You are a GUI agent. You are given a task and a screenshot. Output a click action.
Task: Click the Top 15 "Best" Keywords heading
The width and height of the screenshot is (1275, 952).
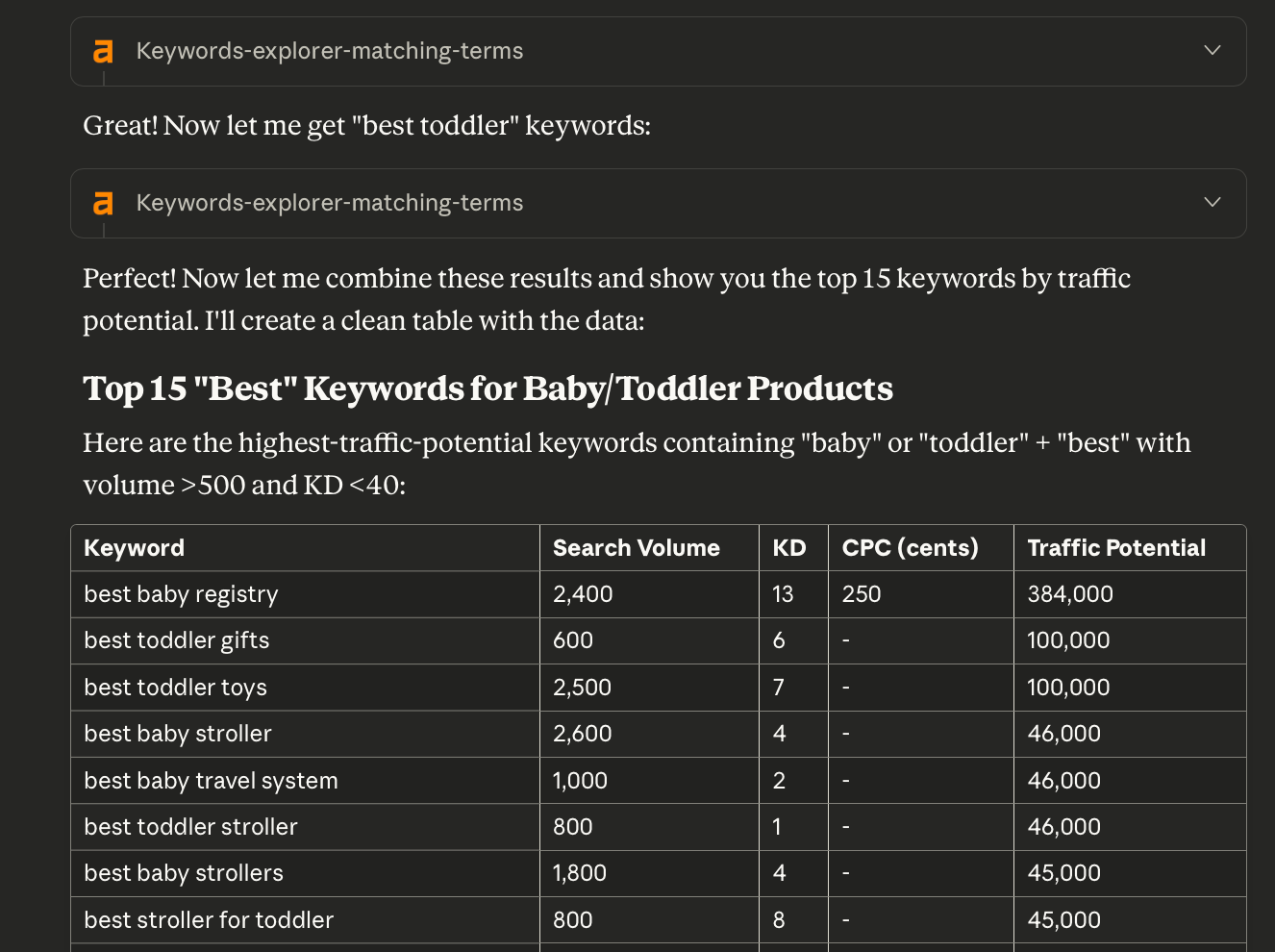[487, 388]
